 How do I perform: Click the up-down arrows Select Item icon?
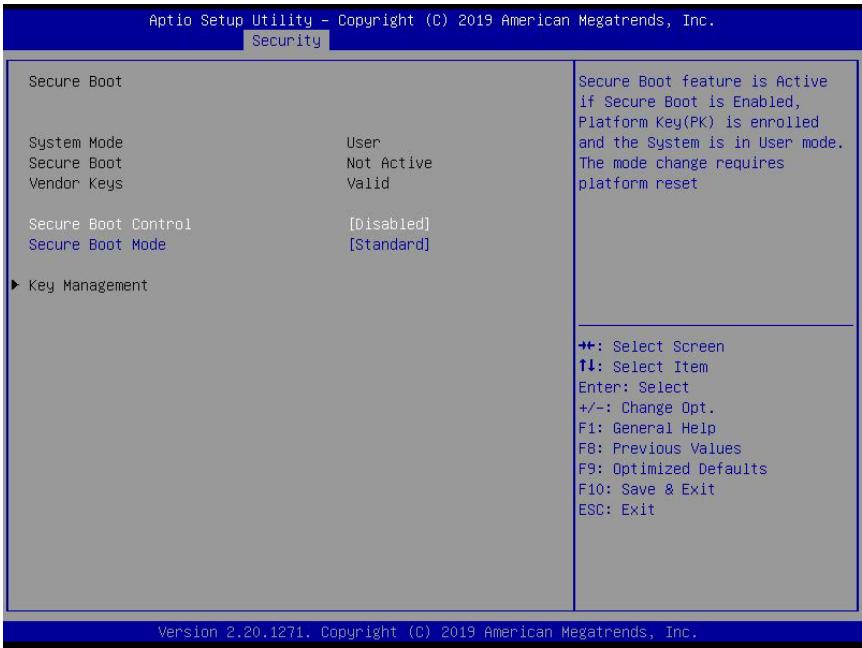tap(587, 366)
